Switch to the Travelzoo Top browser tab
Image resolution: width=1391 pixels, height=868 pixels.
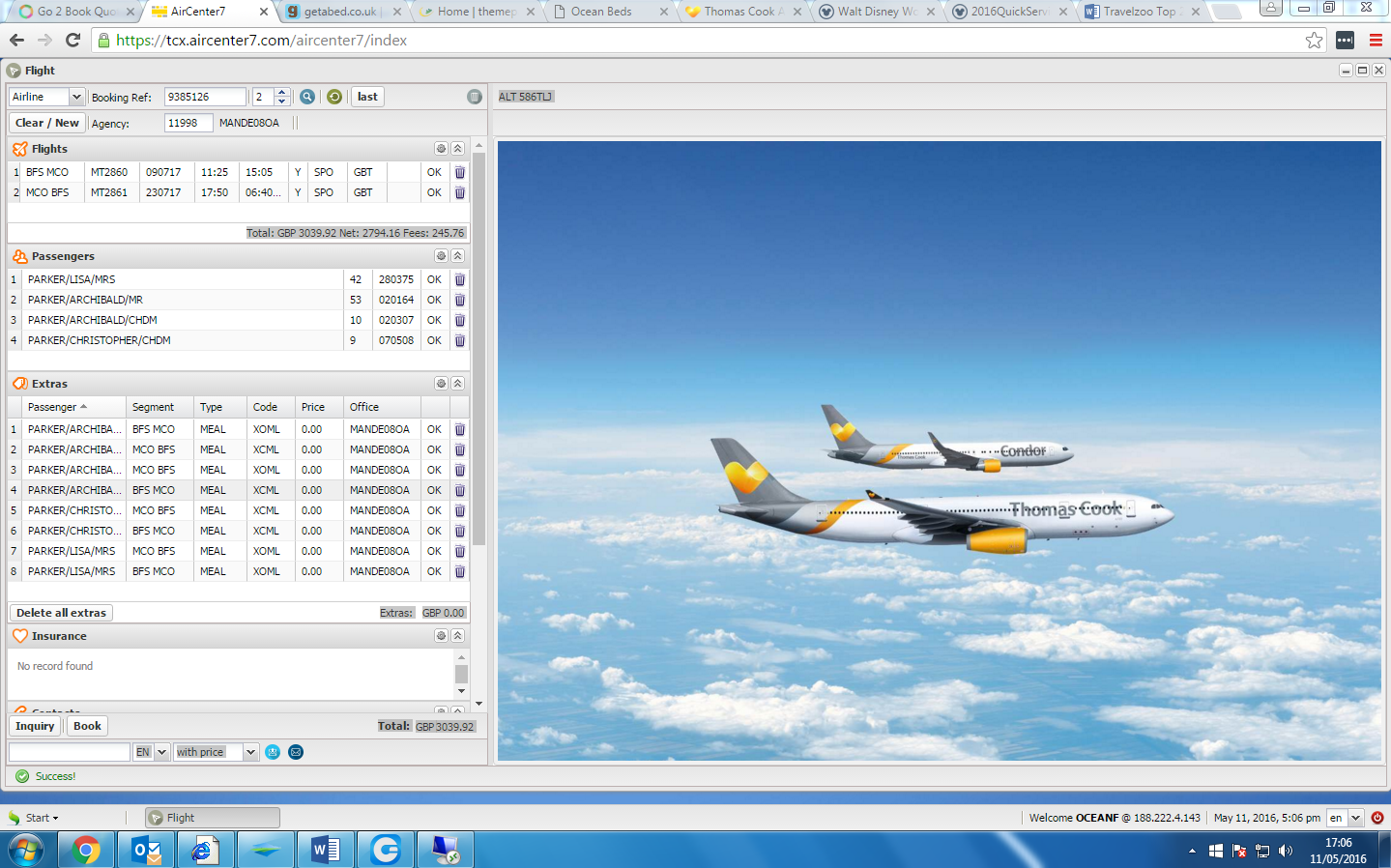(x=1143, y=12)
